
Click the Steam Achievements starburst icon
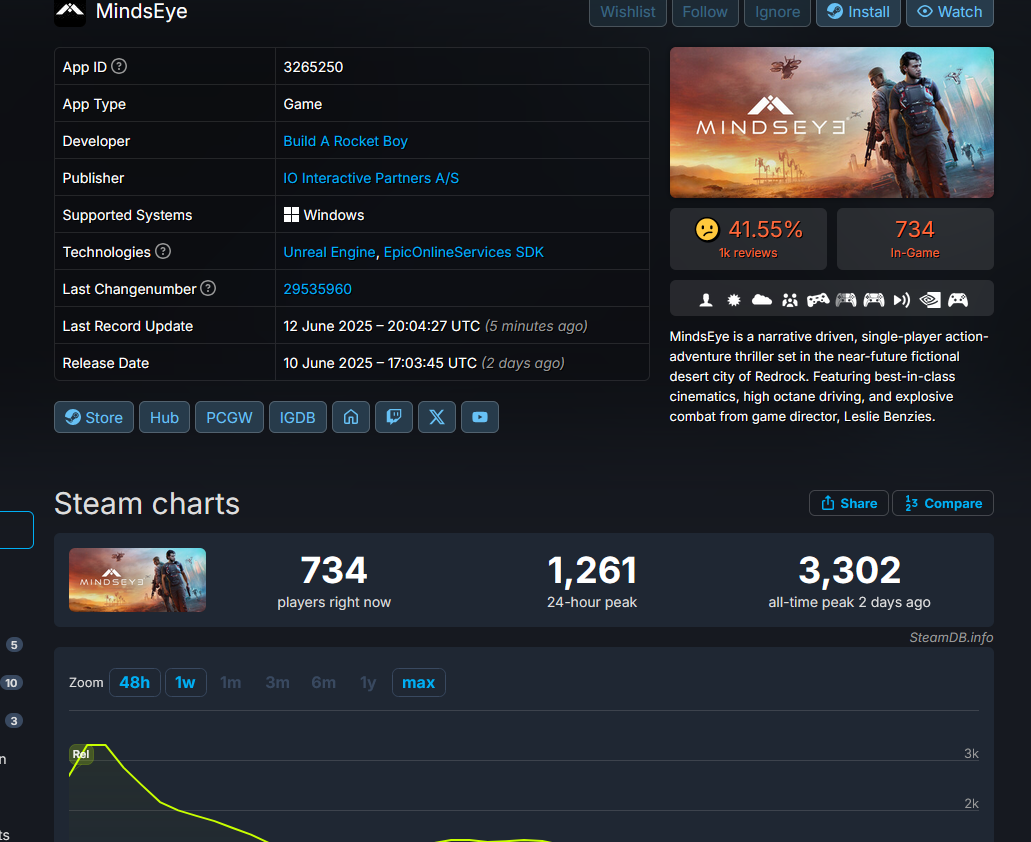point(734,300)
